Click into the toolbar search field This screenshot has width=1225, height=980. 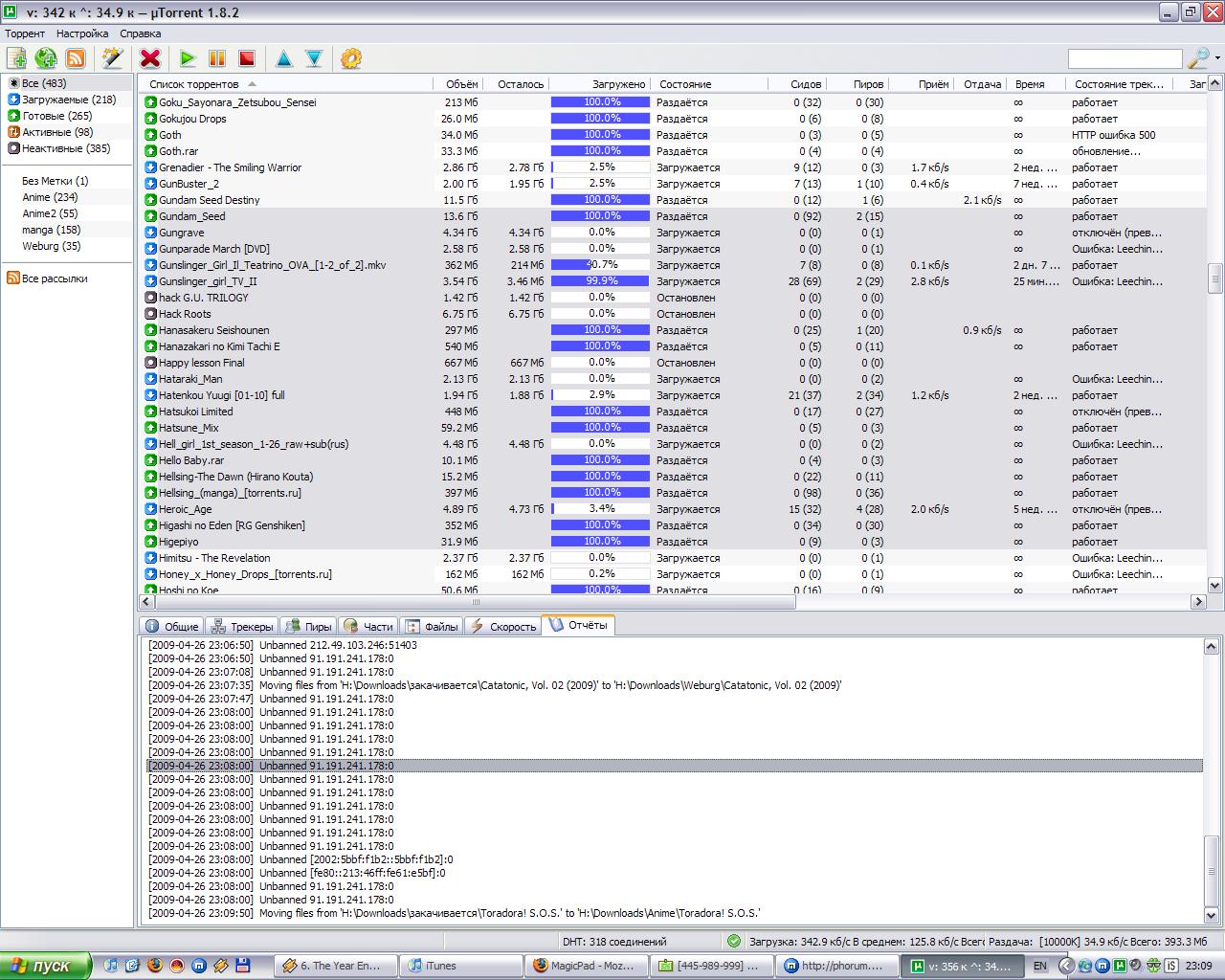[1125, 59]
